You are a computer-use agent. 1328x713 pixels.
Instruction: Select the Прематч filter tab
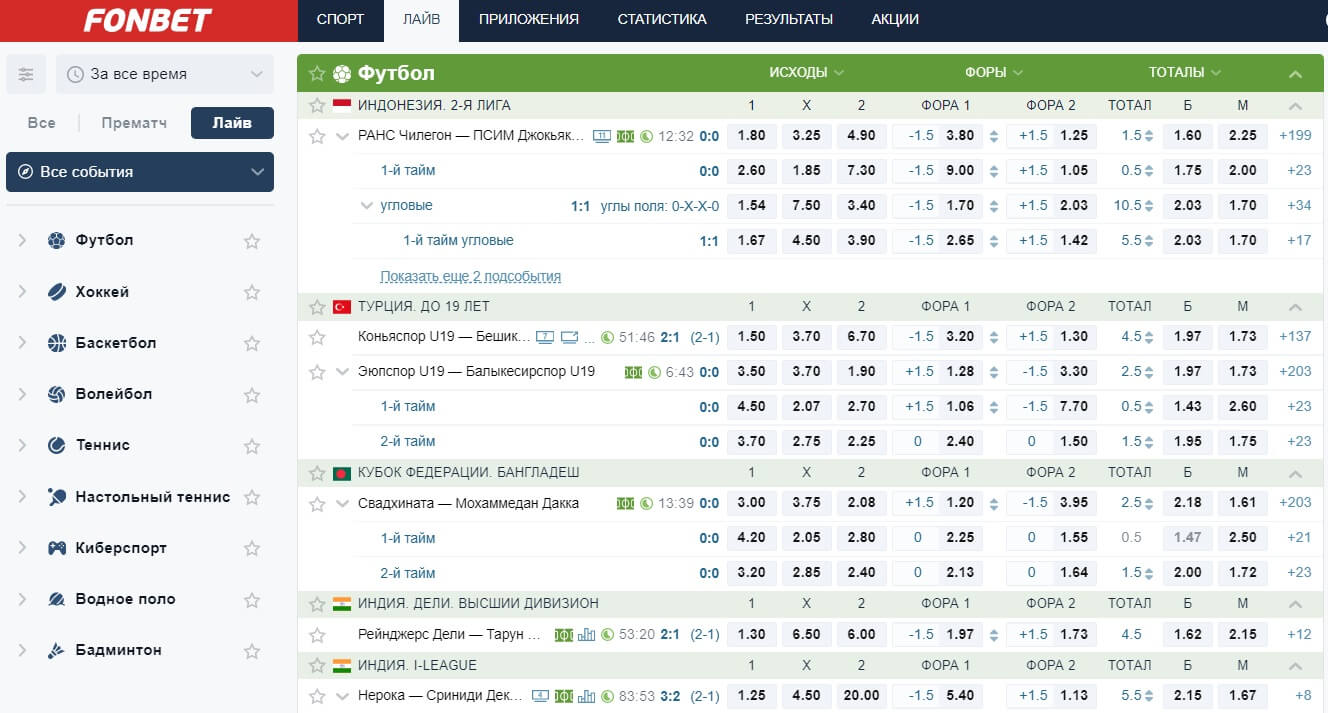[134, 123]
